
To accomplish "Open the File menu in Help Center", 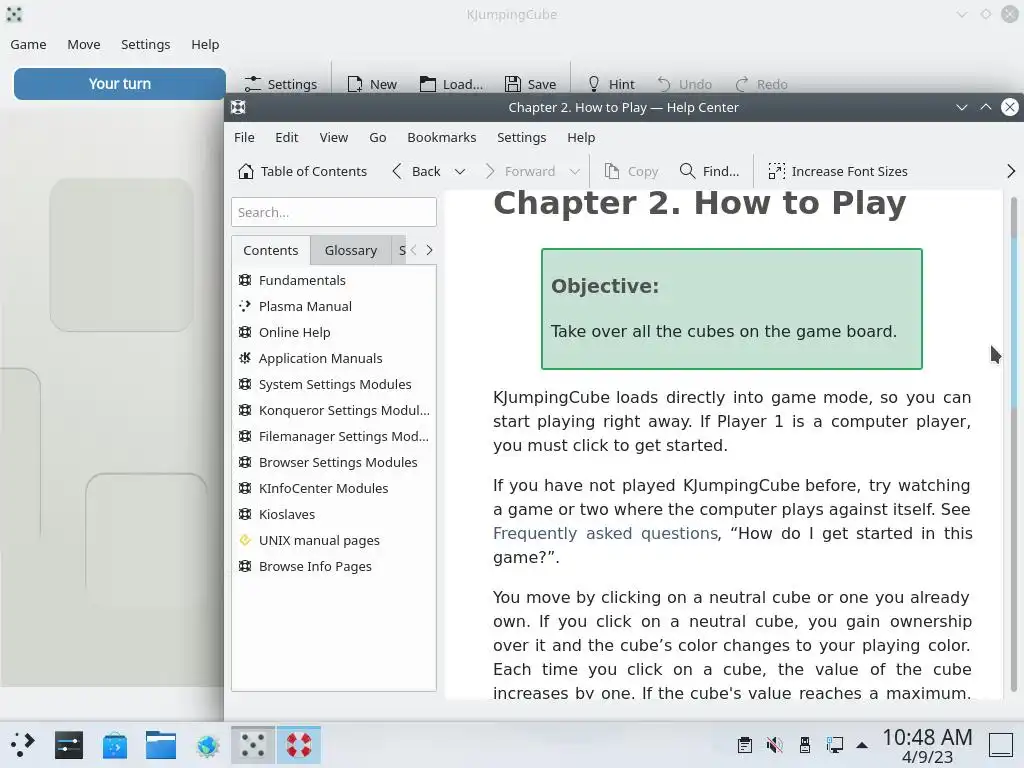I will click(x=244, y=137).
